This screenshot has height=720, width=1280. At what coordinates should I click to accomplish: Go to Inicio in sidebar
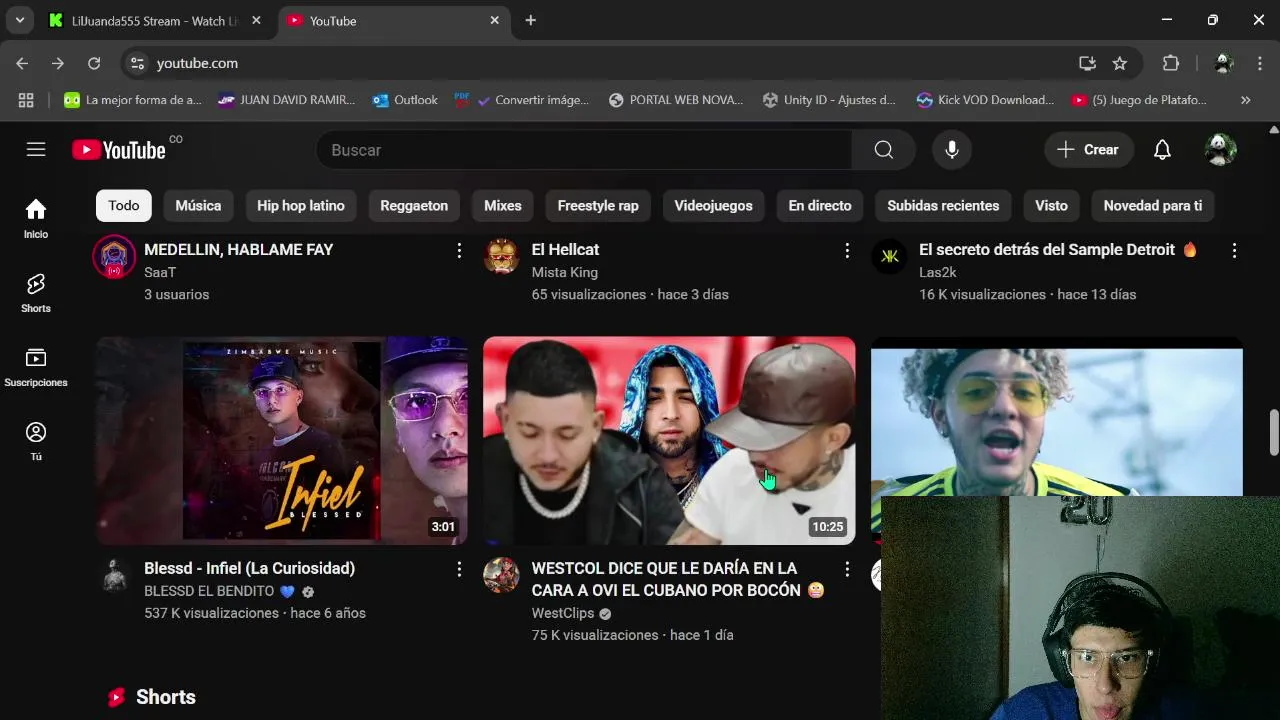[36, 218]
